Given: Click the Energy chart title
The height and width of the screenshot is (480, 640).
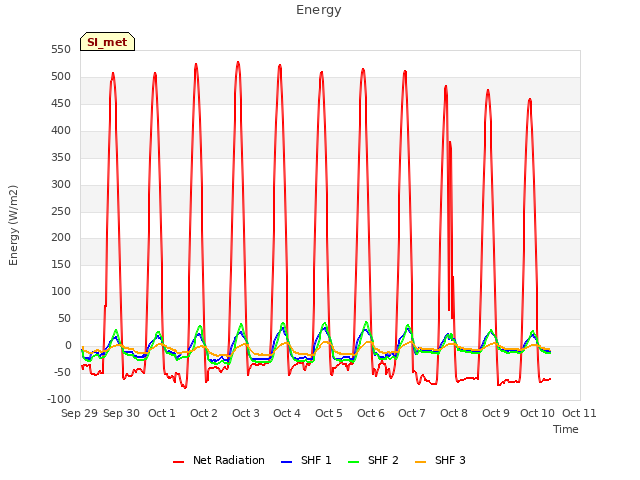Looking at the screenshot, I should click(x=319, y=10).
